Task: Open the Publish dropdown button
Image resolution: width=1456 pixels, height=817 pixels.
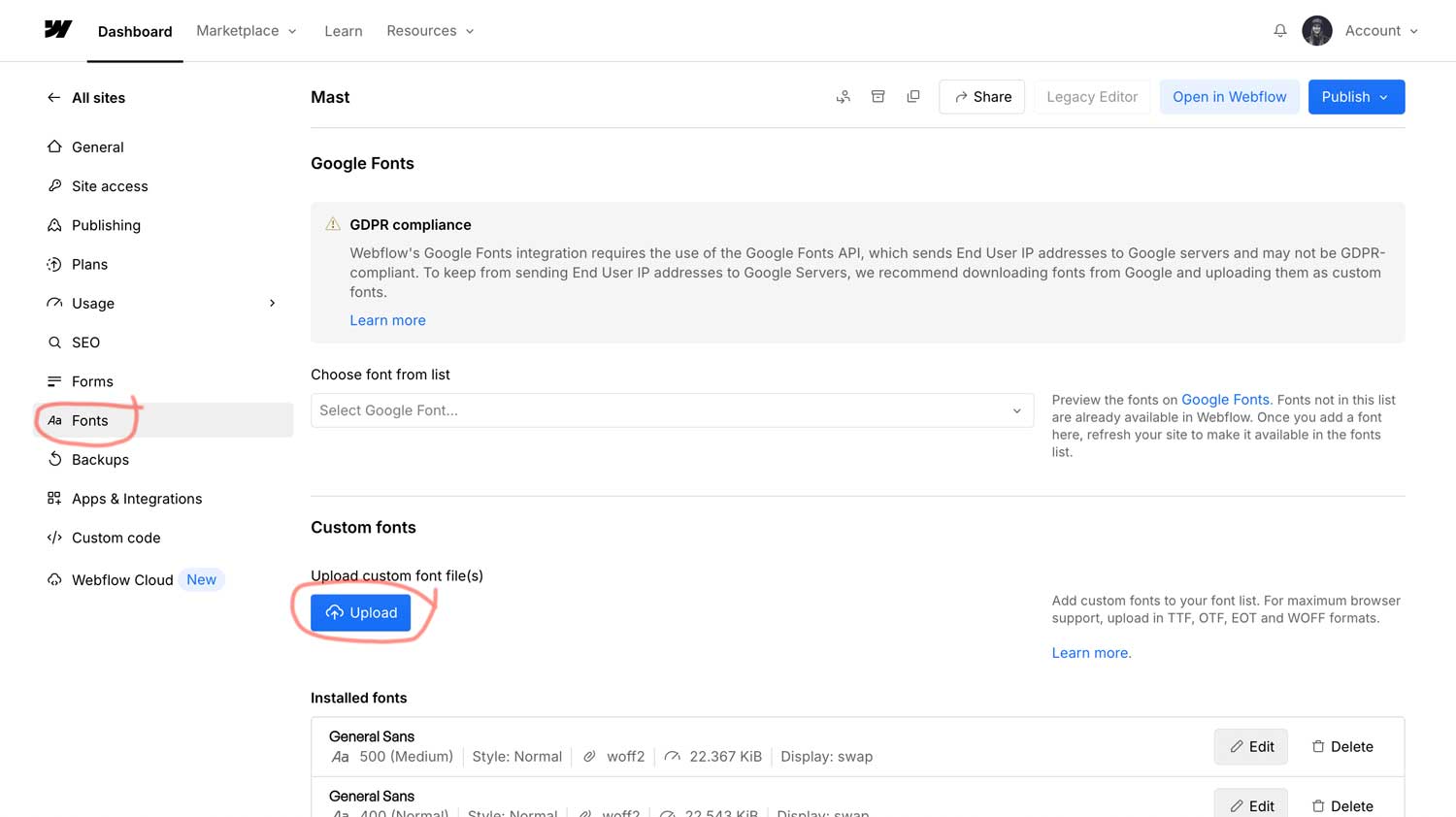Action: 1356,97
